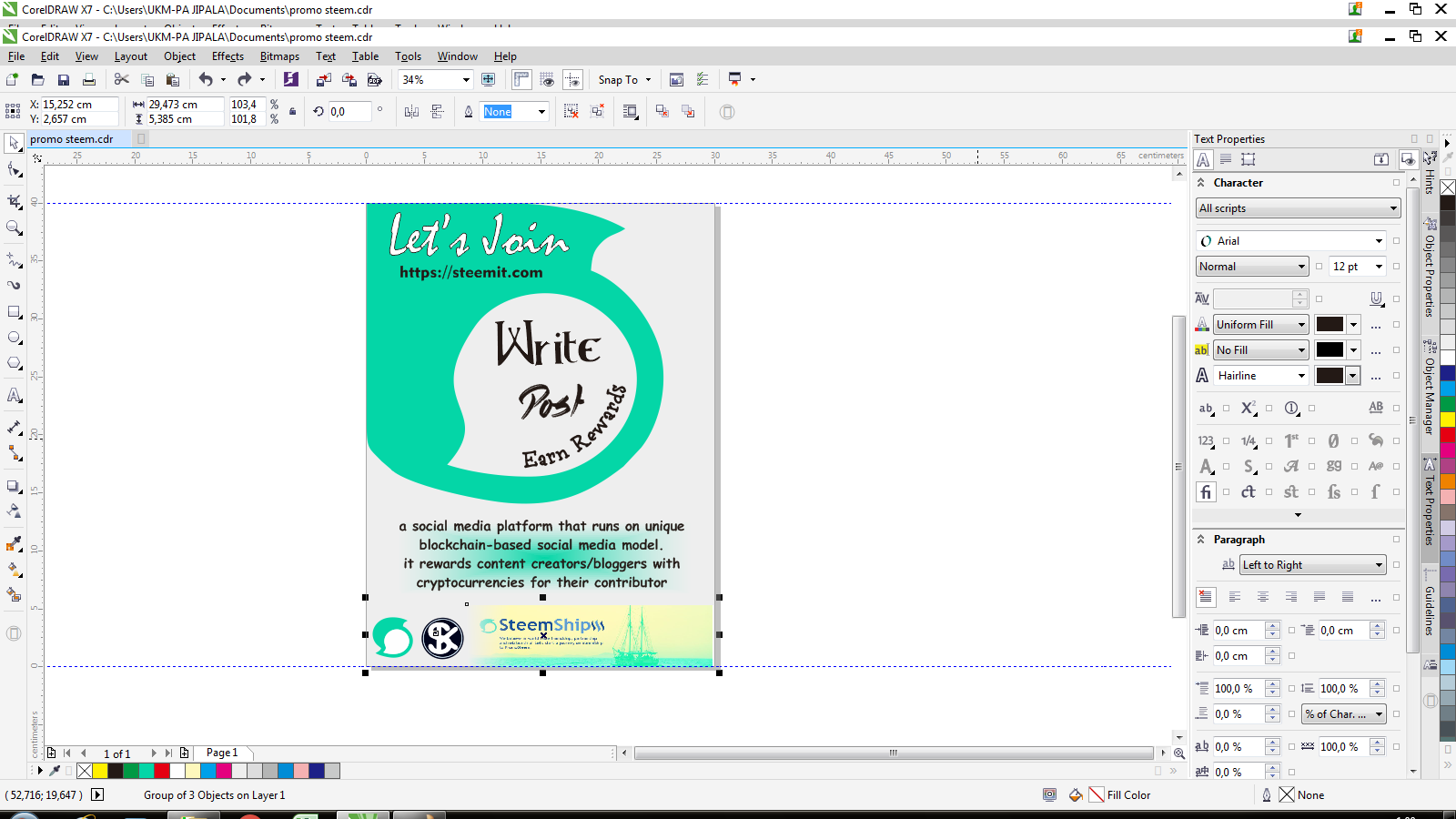Viewport: 1456px width, 819px height.
Task: Open the All scripts dropdown
Action: 1298,208
